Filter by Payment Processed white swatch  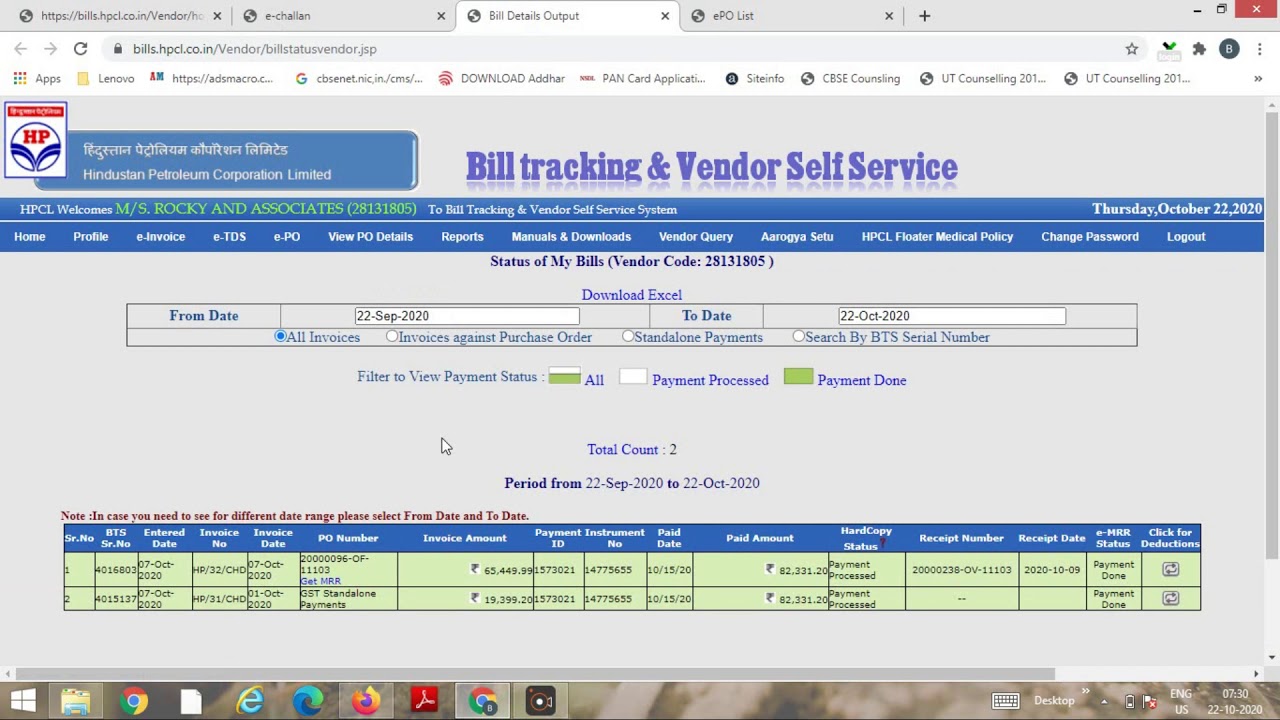pos(633,377)
